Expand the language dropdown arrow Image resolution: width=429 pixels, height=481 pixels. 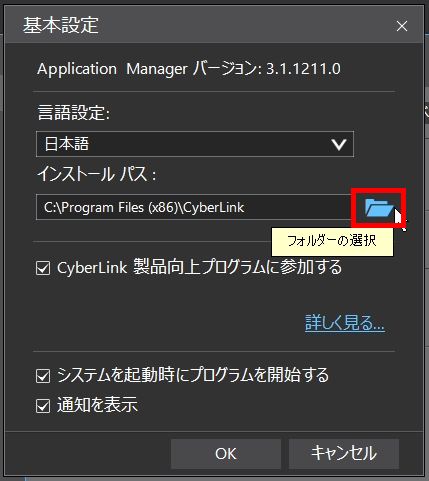pyautogui.click(x=339, y=144)
